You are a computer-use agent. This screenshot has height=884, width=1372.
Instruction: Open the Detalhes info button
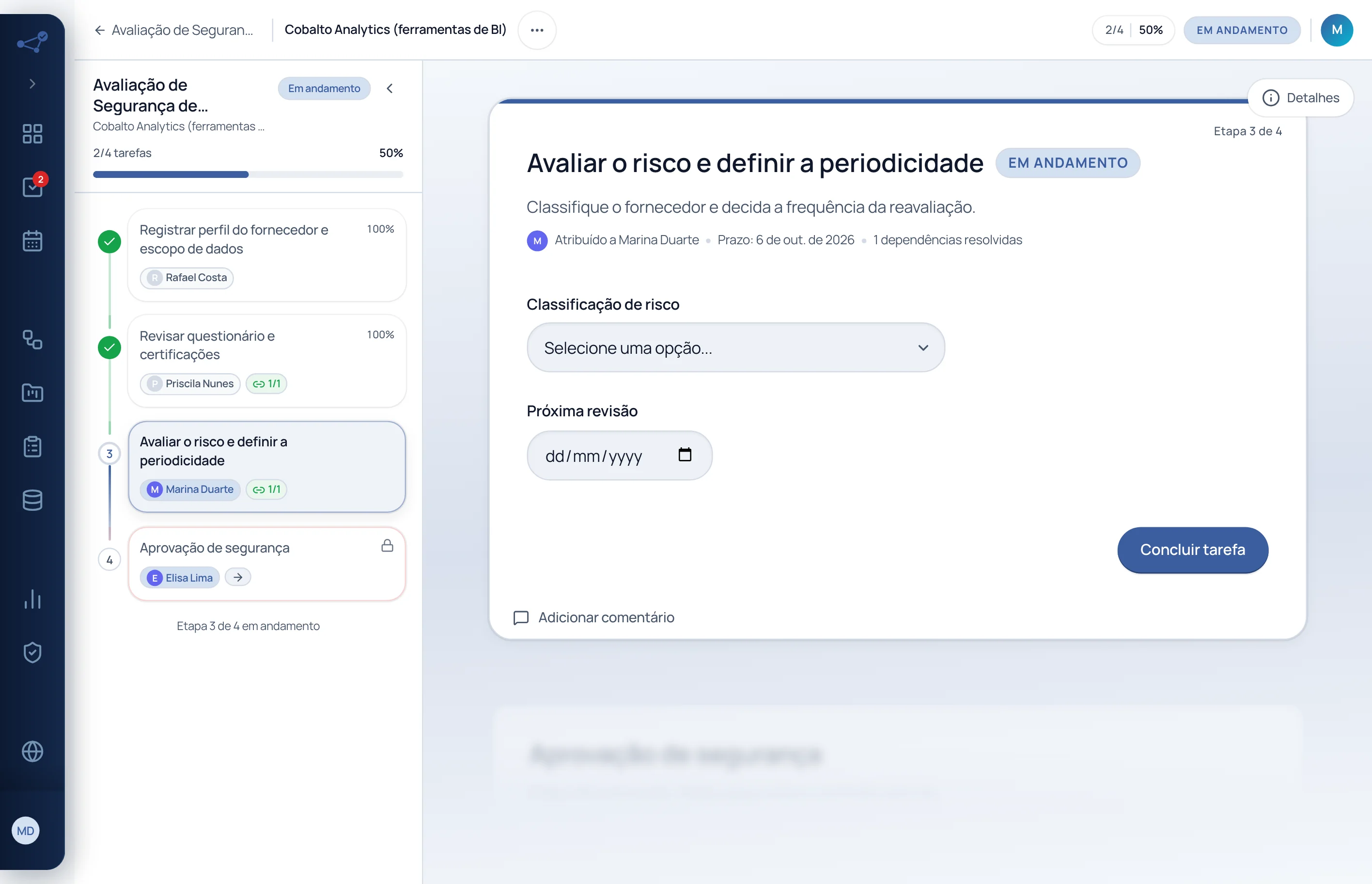tap(1300, 97)
